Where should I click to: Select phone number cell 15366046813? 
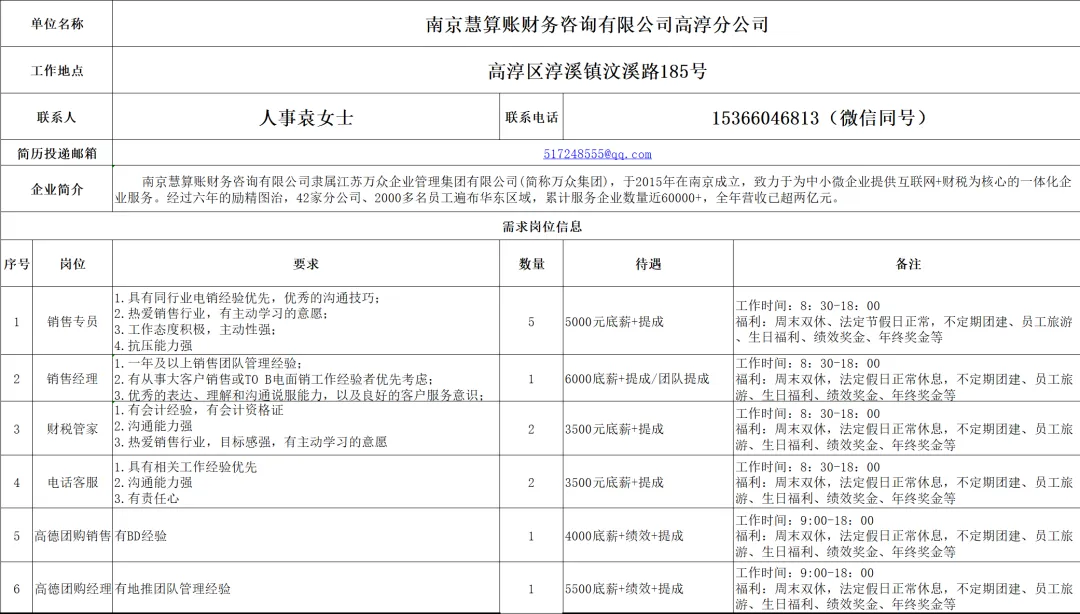[821, 117]
